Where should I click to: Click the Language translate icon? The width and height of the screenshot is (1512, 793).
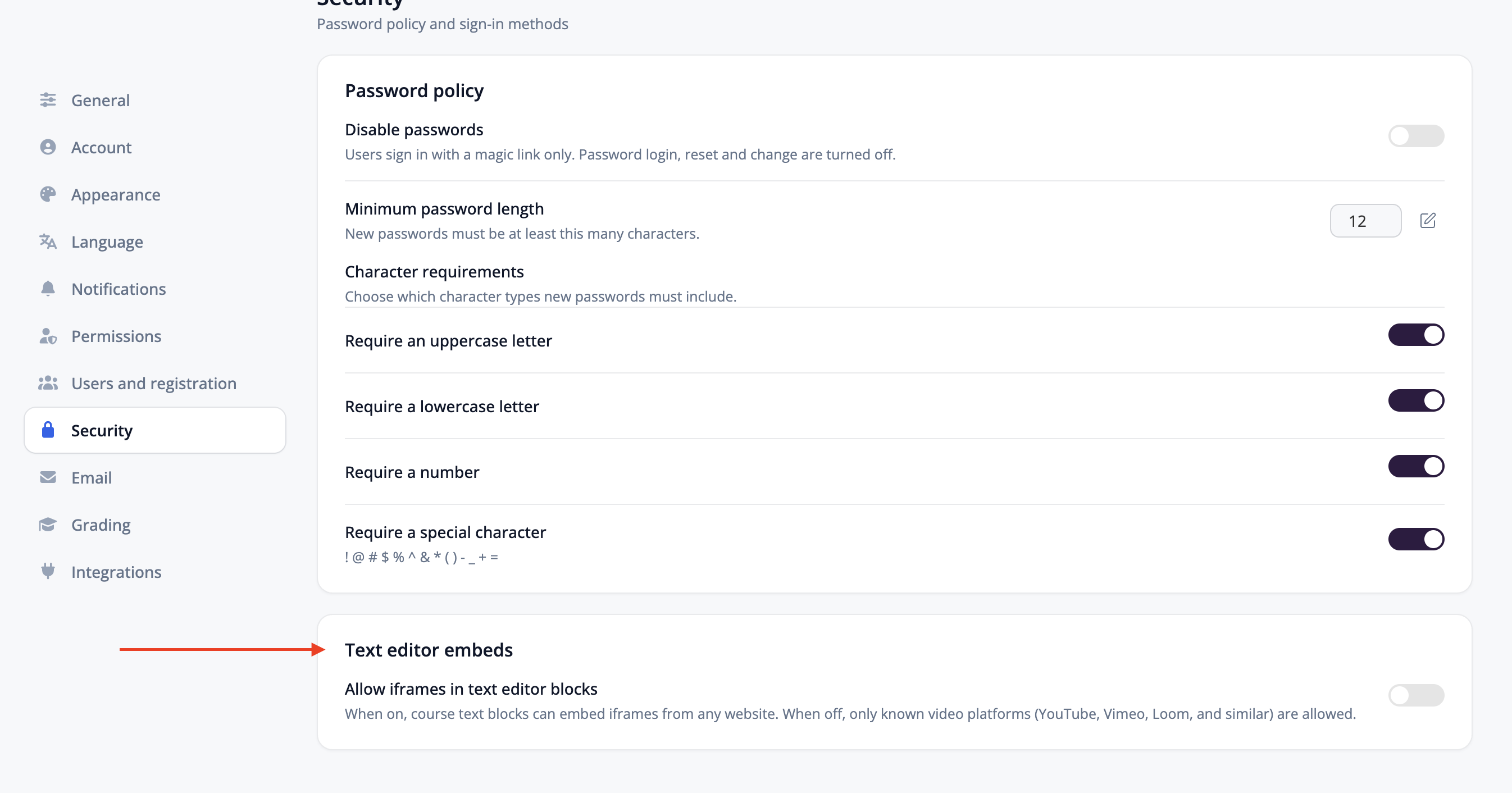click(x=48, y=241)
